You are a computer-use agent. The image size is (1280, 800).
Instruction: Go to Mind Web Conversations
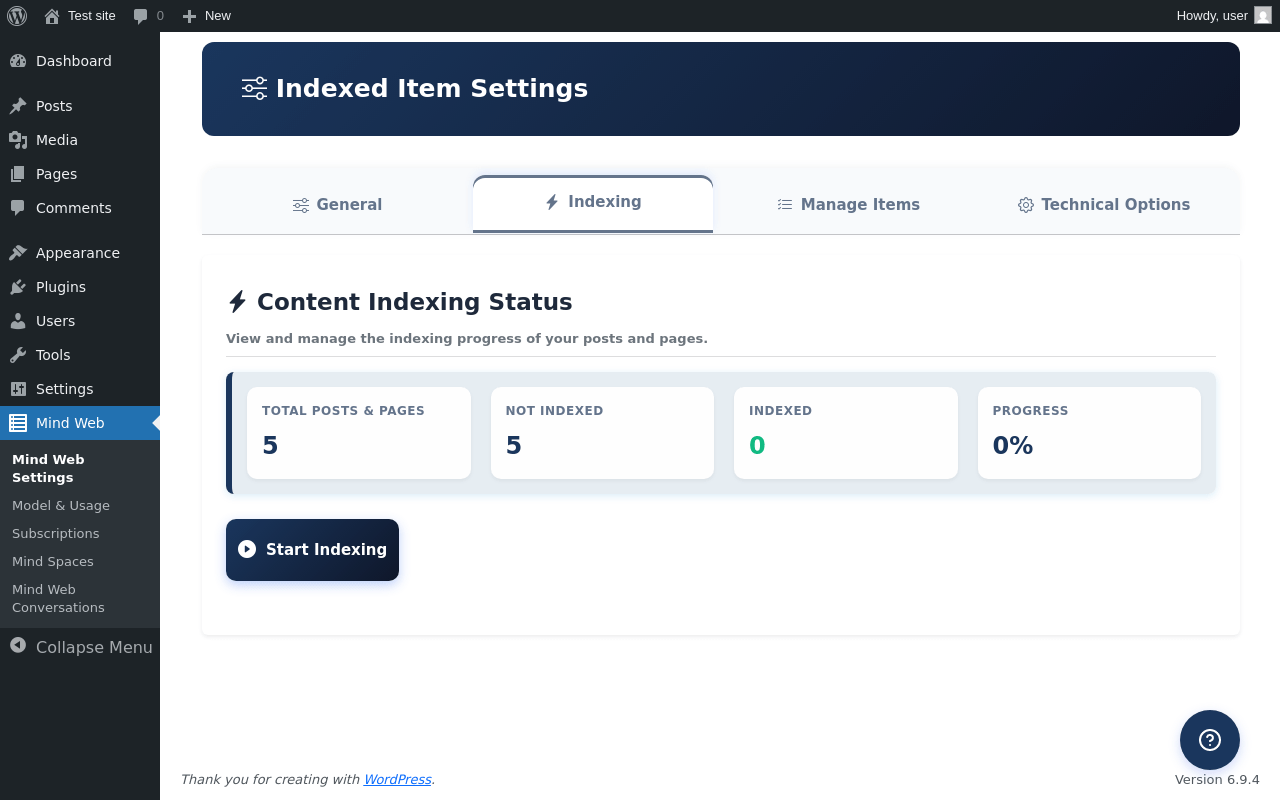point(58,598)
